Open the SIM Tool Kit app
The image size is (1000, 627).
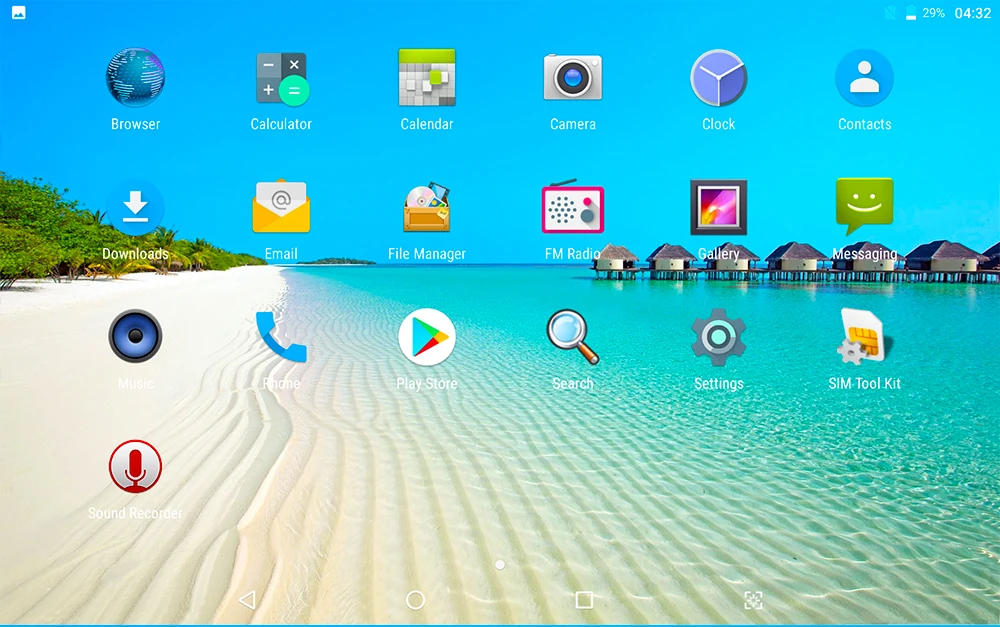[864, 337]
